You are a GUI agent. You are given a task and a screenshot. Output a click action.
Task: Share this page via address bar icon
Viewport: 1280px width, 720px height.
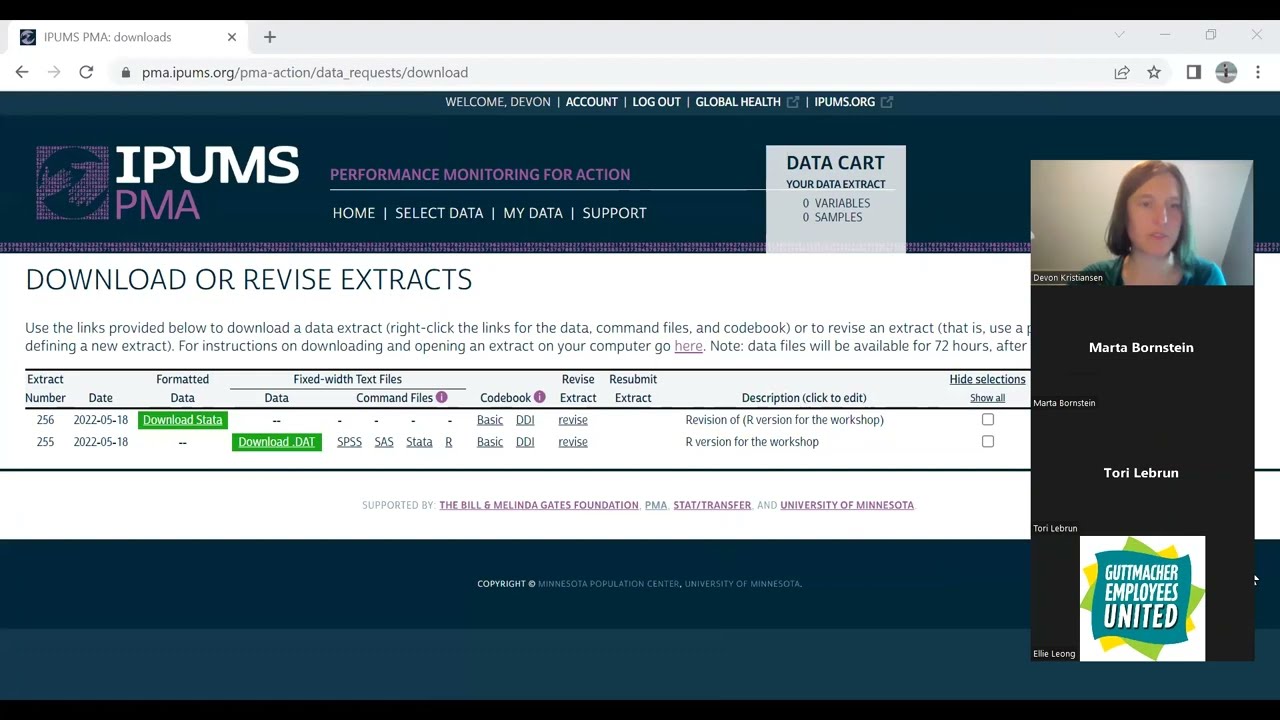[1122, 72]
